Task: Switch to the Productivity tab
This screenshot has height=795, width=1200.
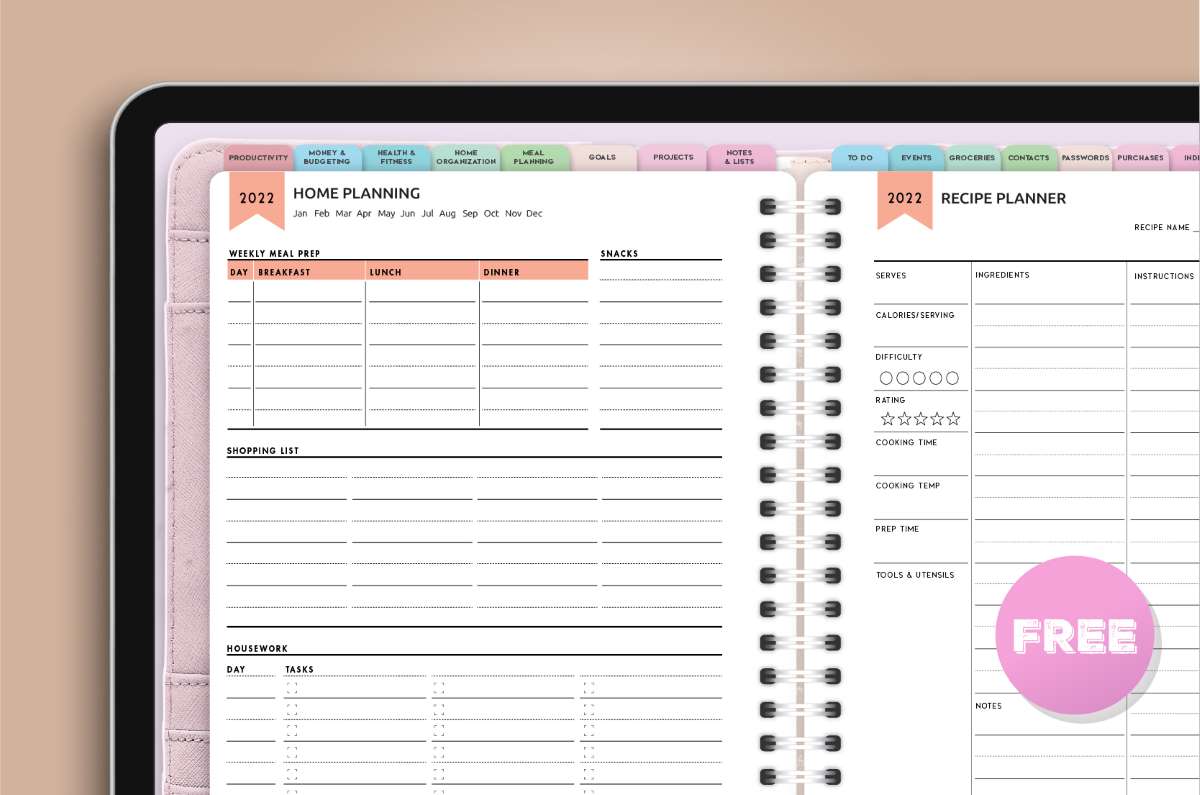Action: coord(258,157)
